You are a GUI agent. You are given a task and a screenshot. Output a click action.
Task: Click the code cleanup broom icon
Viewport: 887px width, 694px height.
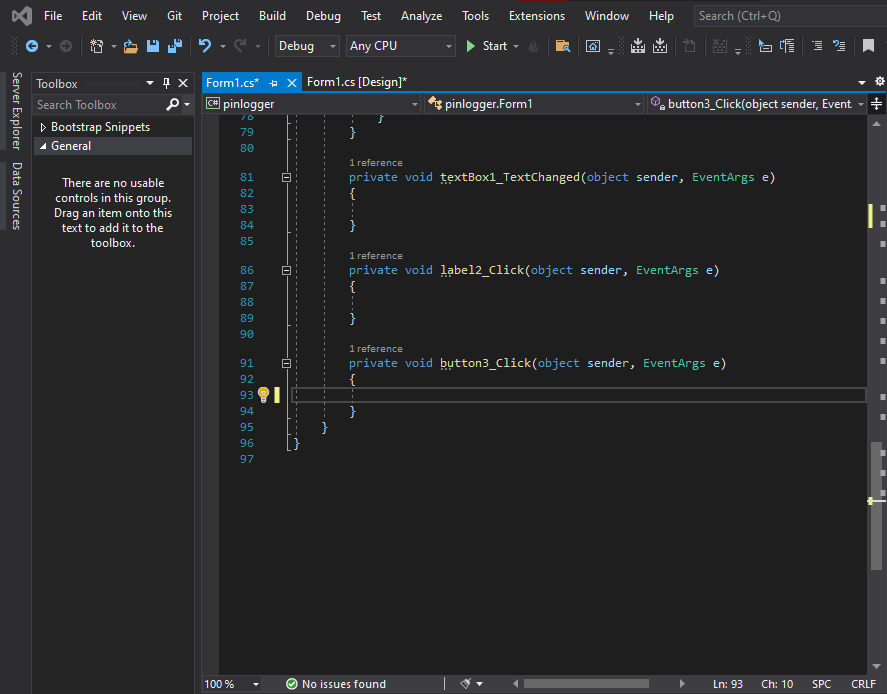tap(466, 684)
